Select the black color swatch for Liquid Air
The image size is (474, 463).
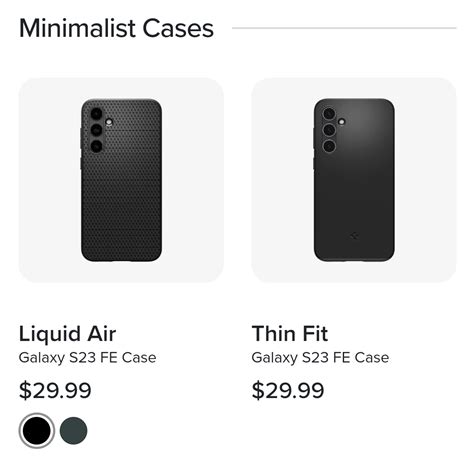[x=37, y=430]
